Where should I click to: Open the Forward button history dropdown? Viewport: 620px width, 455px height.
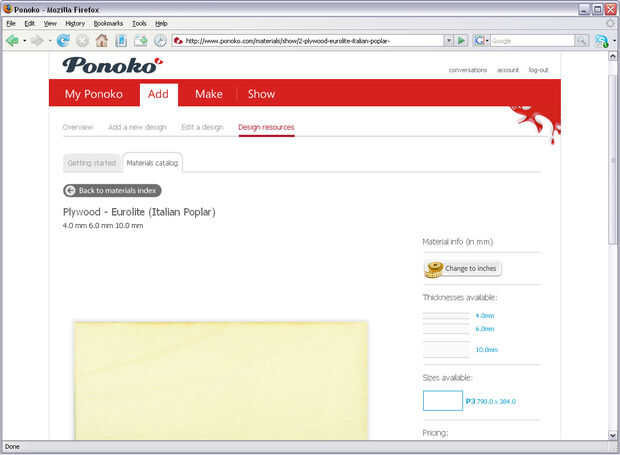49,40
